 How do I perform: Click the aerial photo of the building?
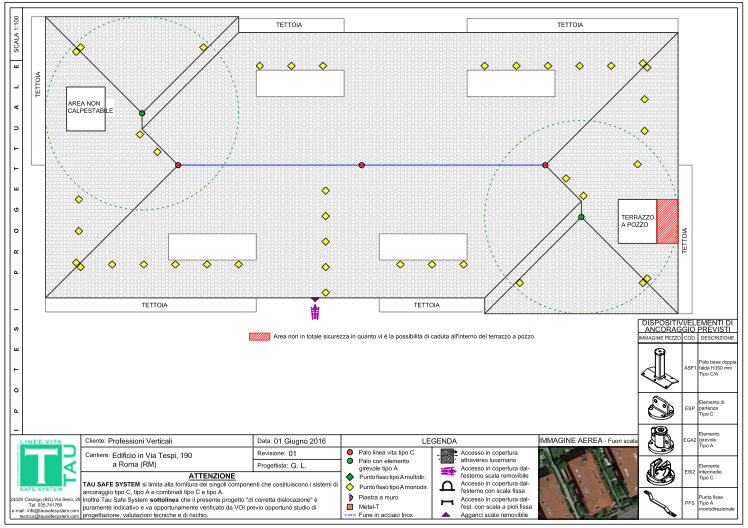tap(588, 483)
